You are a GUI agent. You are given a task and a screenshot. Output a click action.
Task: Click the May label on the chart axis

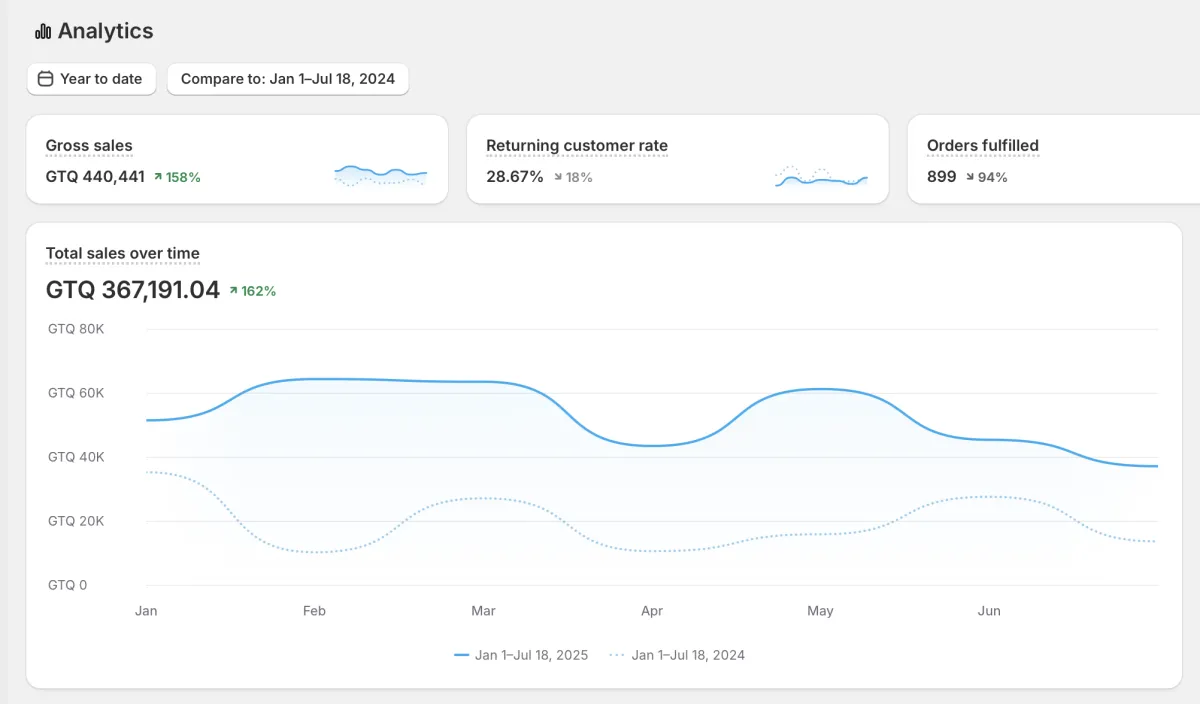820,611
